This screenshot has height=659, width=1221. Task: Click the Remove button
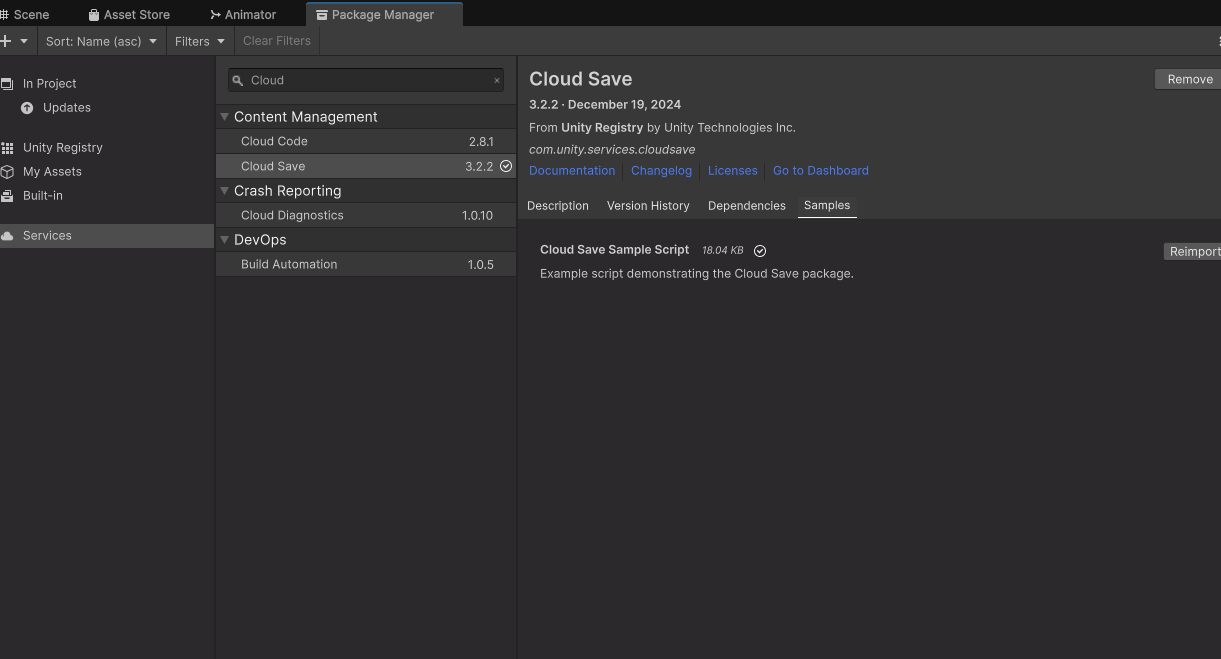(x=1189, y=79)
